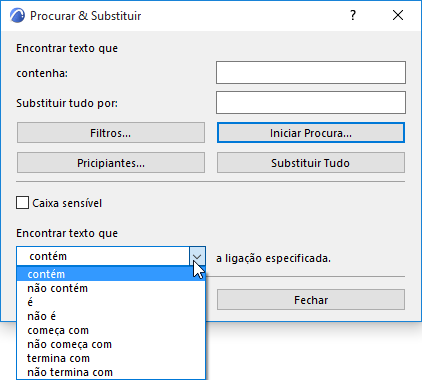Click the Fechar button
This screenshot has width=422, height=380.
coord(311,300)
